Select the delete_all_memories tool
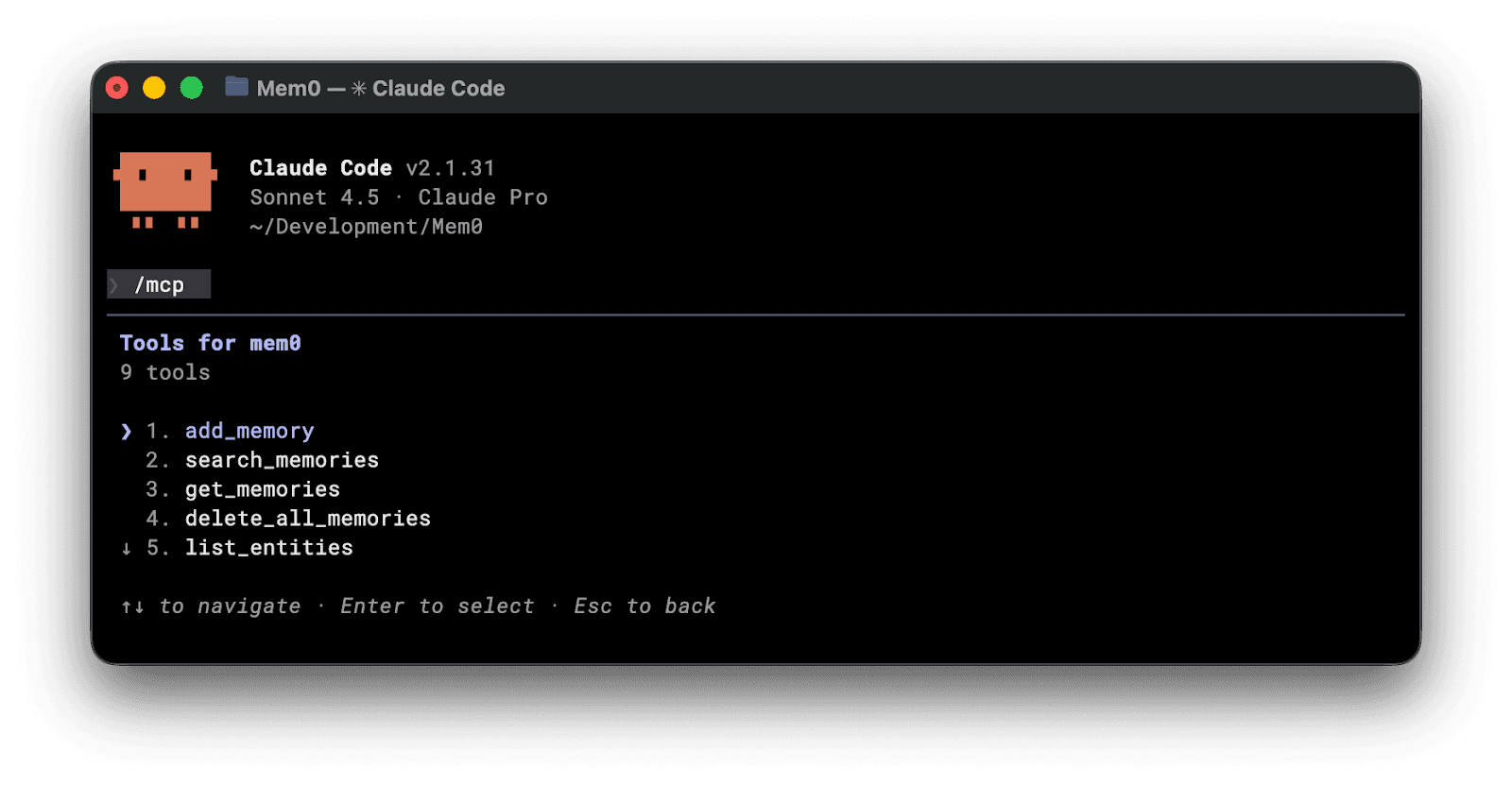 (x=307, y=518)
